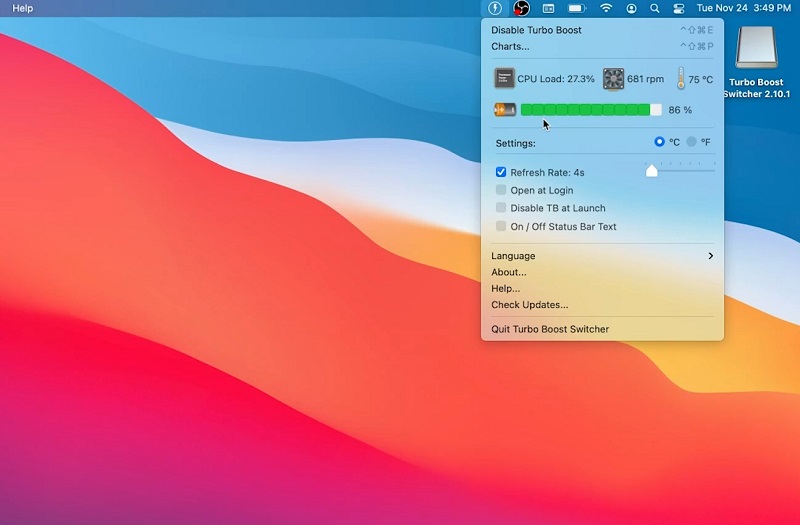Check Disable TB at Launch
This screenshot has height=525, width=800.
tap(501, 208)
